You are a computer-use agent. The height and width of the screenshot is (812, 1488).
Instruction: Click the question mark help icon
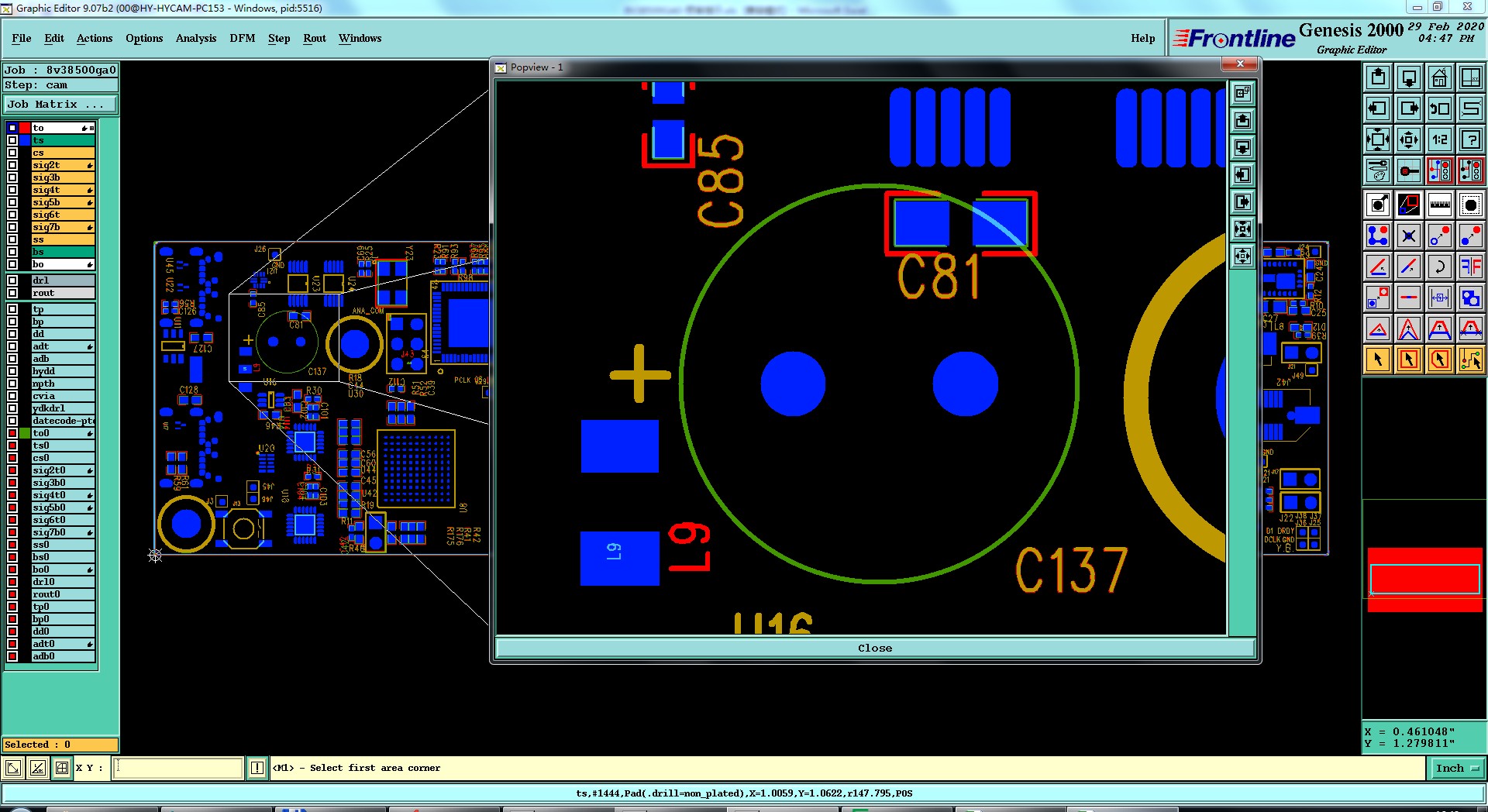1471,139
